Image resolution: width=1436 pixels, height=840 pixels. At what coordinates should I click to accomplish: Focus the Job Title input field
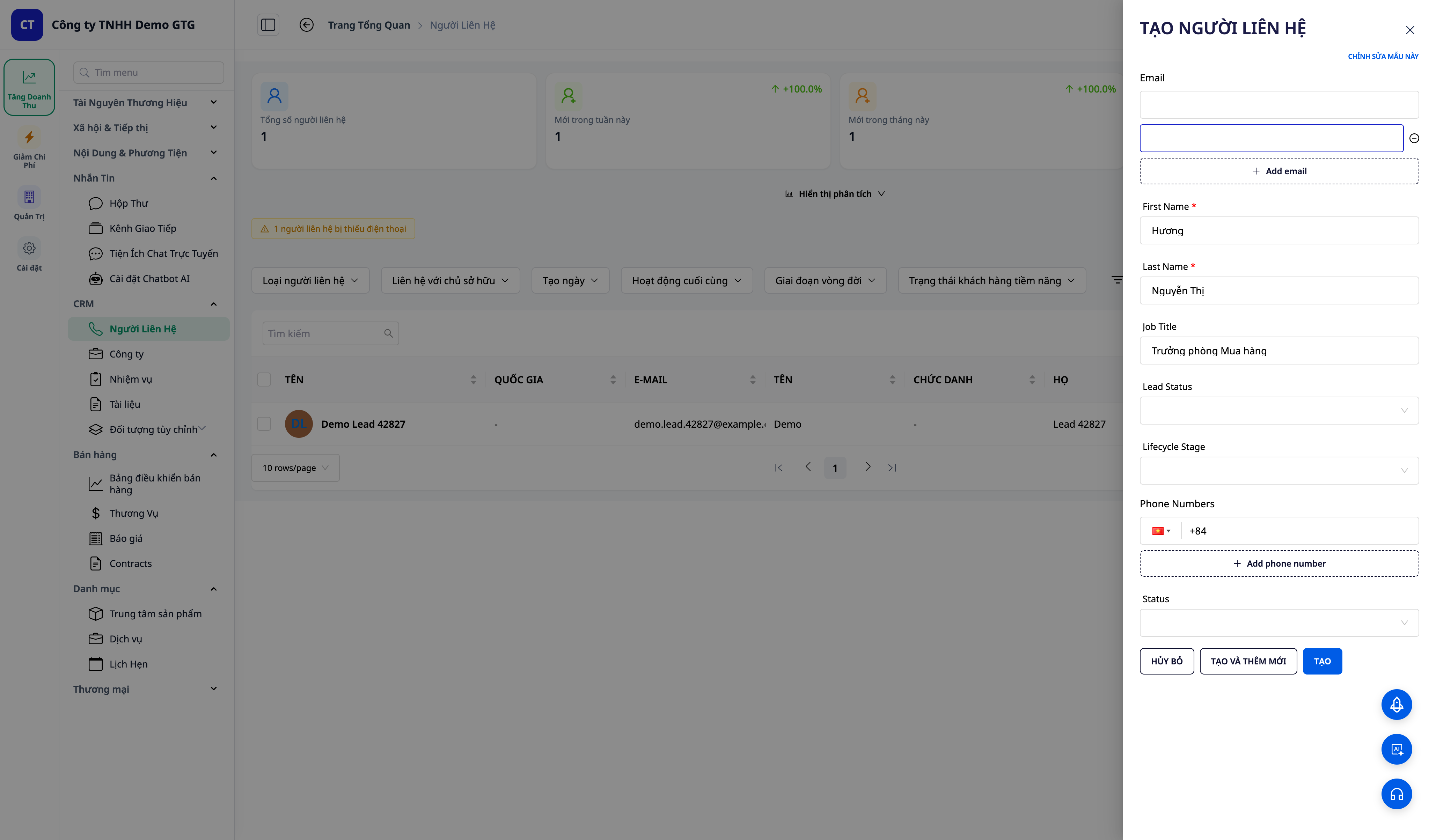(1279, 351)
